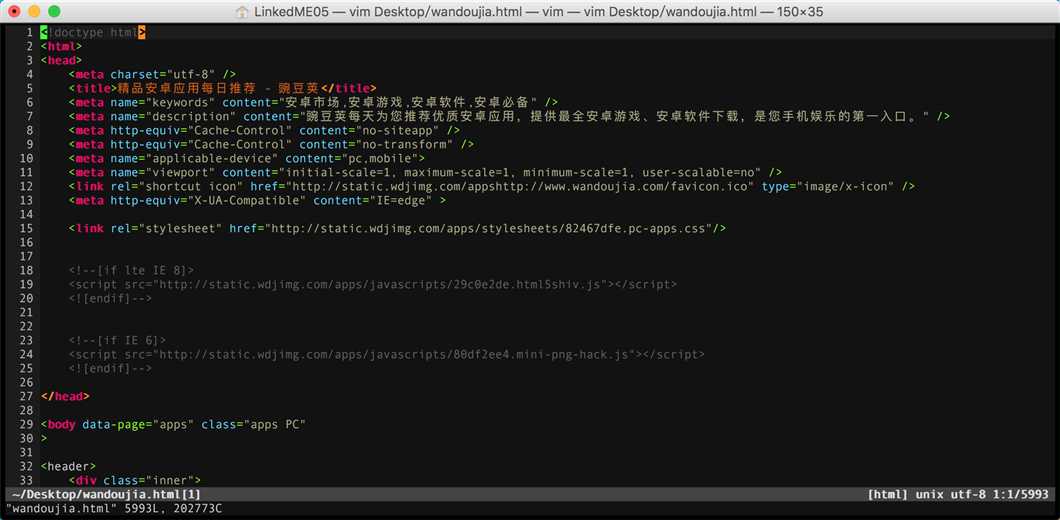Viewport: 1060px width, 520px height.
Task: Click the "X-UA-Compatible" meta line
Action: pos(257,200)
